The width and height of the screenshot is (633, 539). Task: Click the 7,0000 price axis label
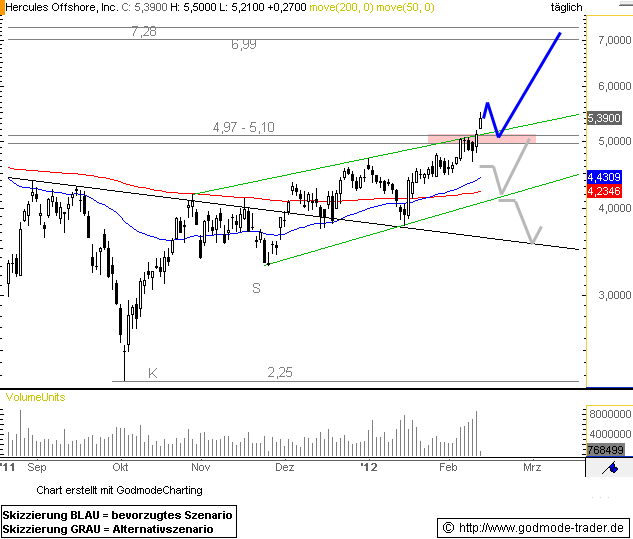[x=614, y=40]
